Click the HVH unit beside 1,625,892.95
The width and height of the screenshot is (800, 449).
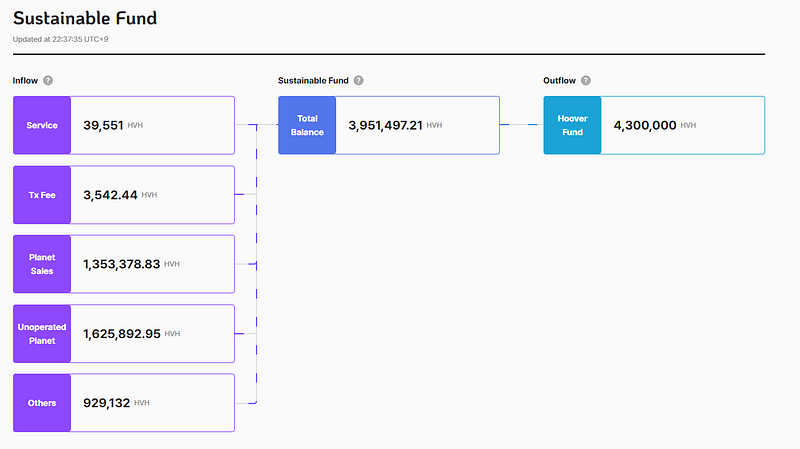(x=172, y=334)
